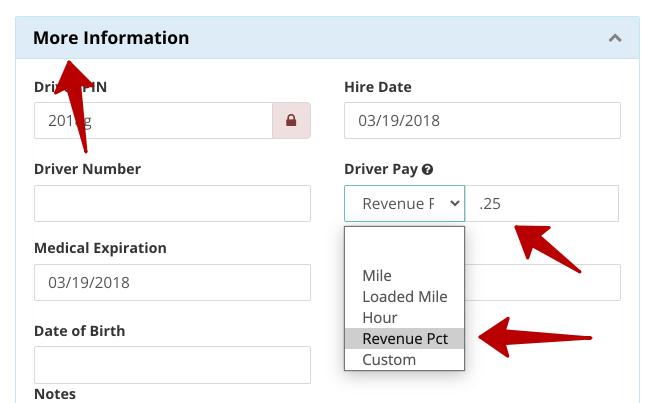Click the Driver Number input field
The width and height of the screenshot is (649, 403).
click(x=172, y=203)
